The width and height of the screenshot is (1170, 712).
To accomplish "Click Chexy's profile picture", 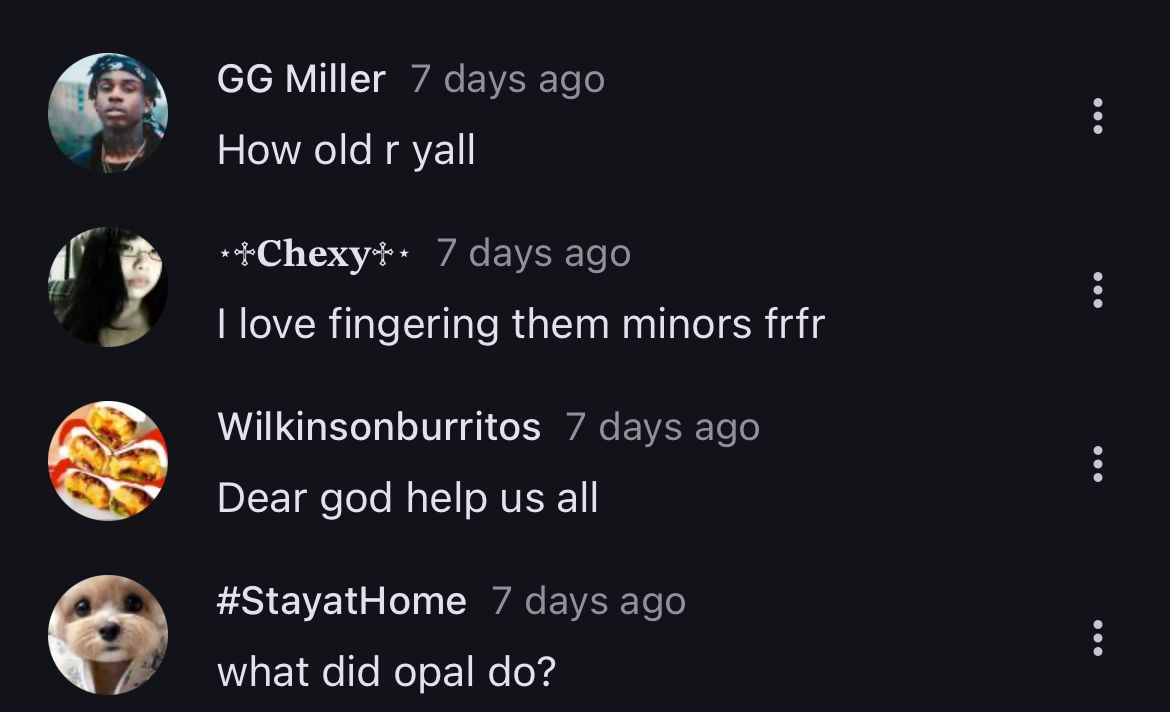I will [x=108, y=287].
